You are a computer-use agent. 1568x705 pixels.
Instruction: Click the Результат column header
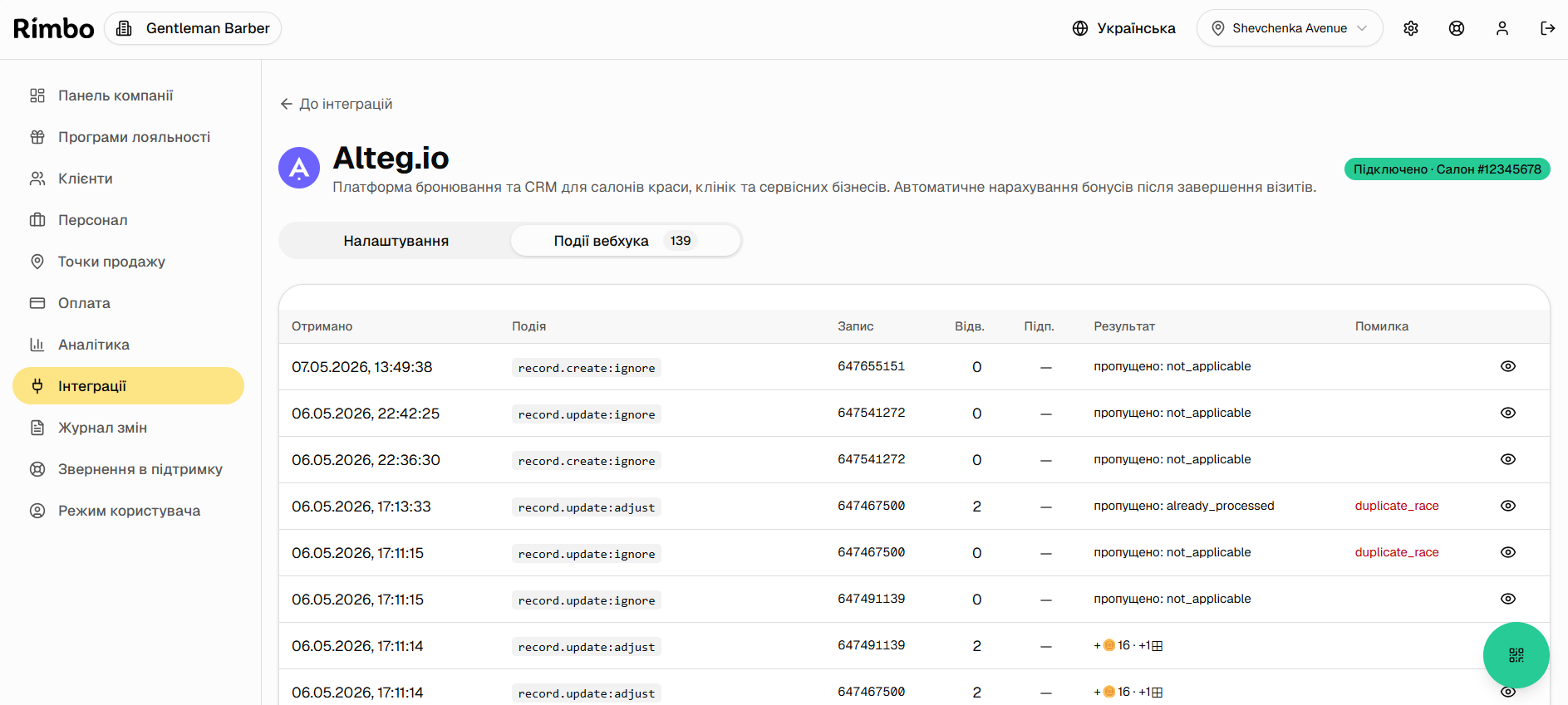1124,326
